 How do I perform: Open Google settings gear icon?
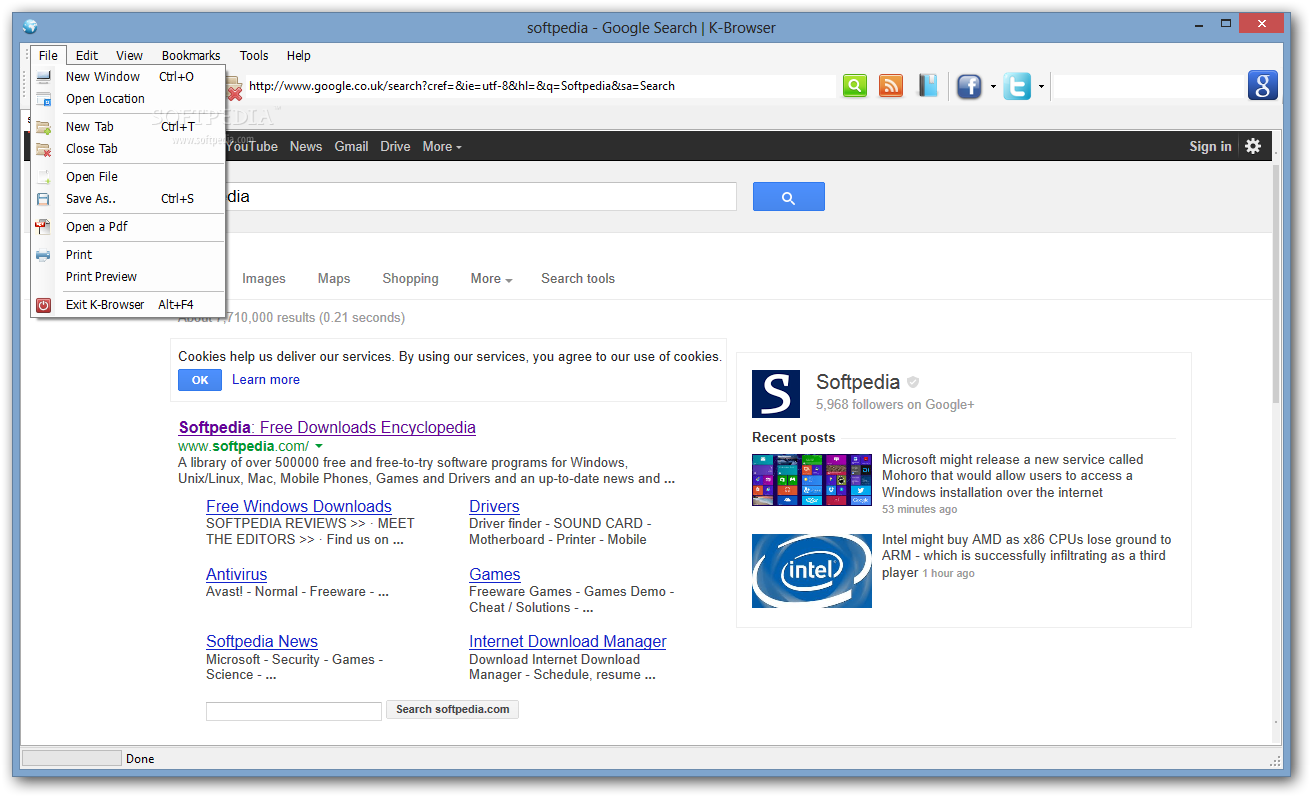[x=1253, y=146]
